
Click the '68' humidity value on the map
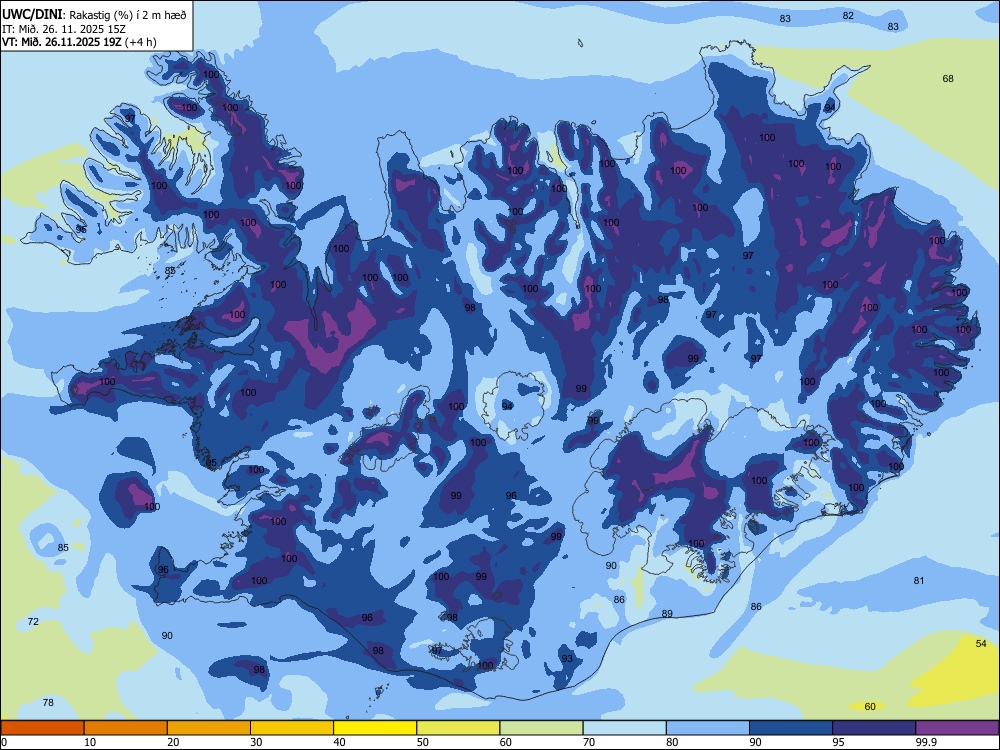pos(948,78)
